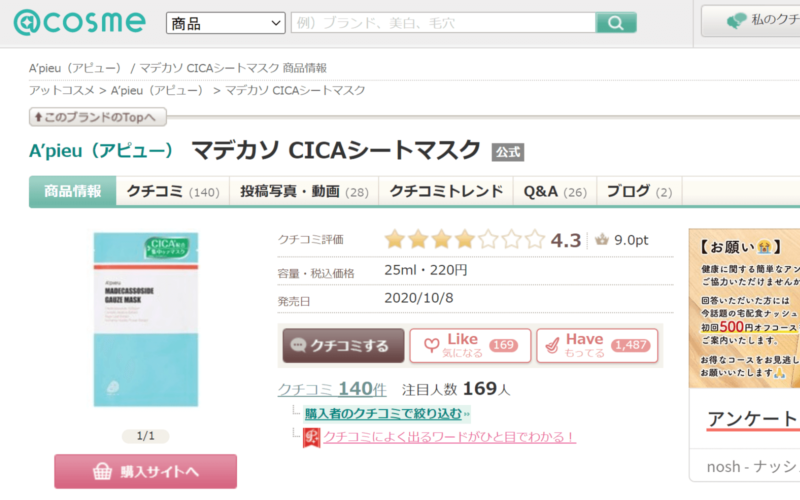Screen dimensions: 800x500
Task: Click the お願い survey banner
Action: [x=744, y=308]
